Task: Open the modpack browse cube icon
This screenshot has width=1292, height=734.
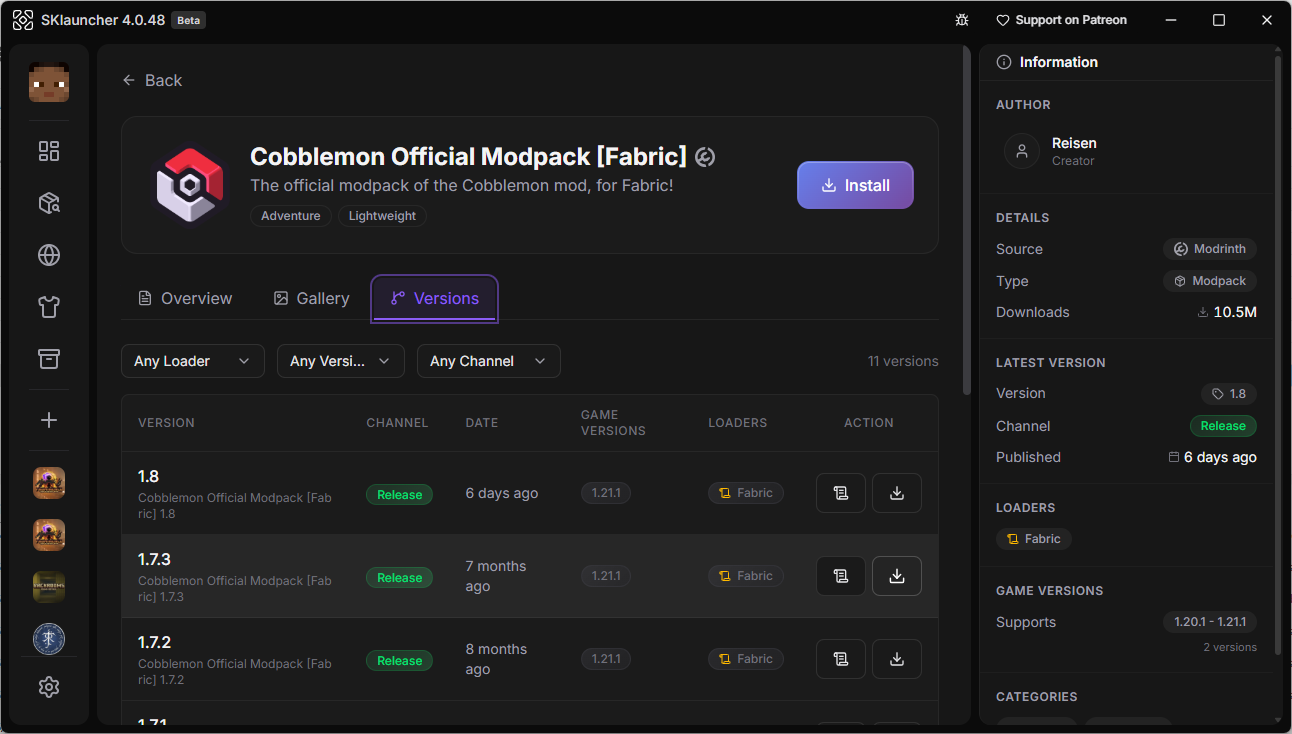Action: (x=49, y=203)
